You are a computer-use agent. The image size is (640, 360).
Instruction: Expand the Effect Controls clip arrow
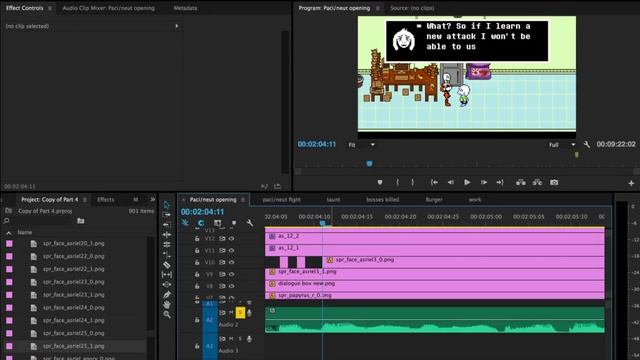click(177, 26)
